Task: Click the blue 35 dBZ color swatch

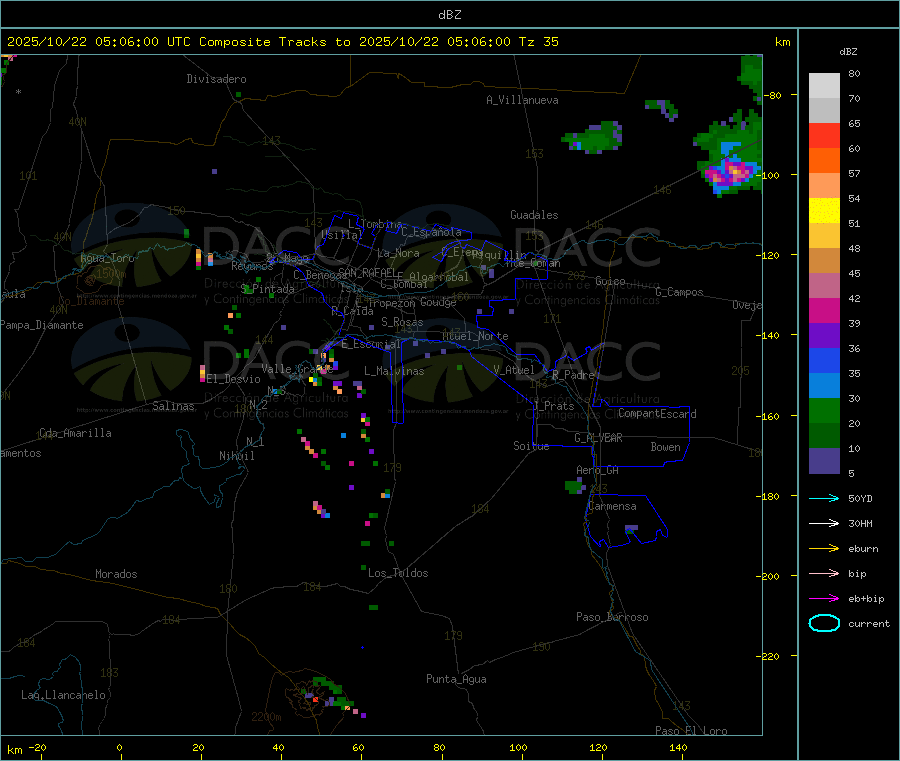Action: click(x=824, y=360)
